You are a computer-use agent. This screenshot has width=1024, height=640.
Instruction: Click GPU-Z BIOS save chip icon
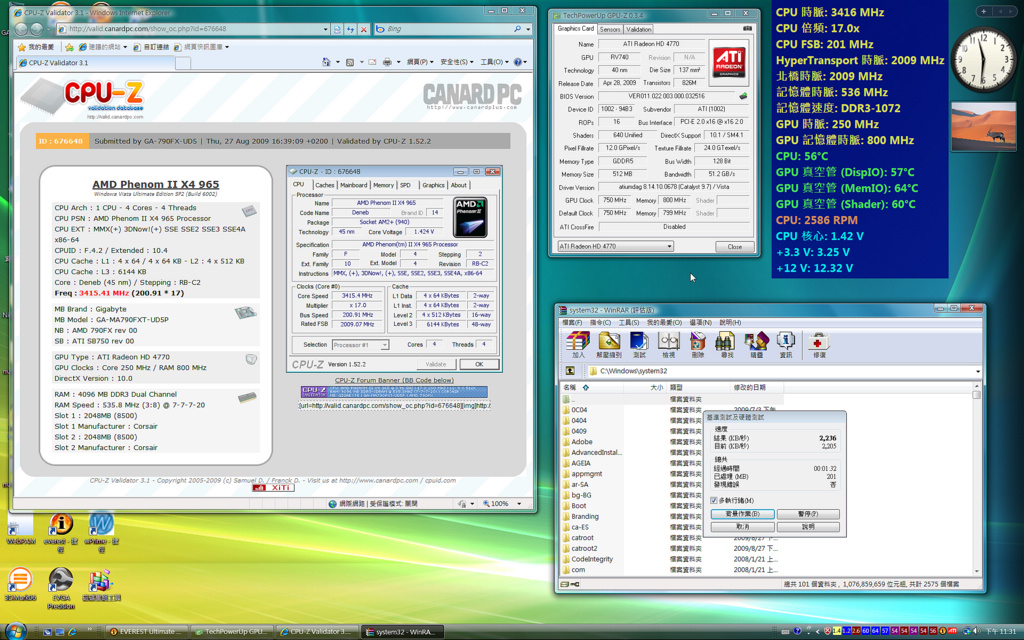tap(743, 96)
